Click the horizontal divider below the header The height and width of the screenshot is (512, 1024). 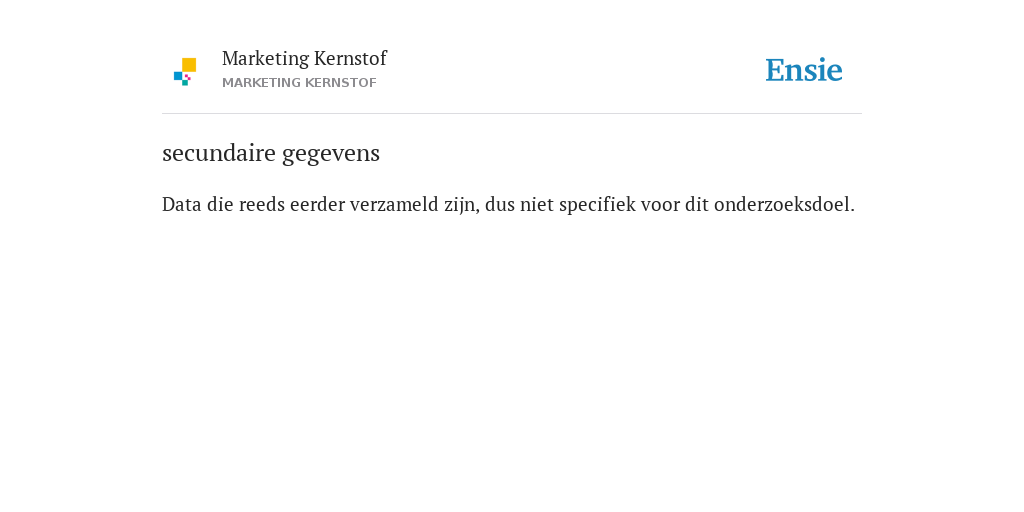coord(512,114)
